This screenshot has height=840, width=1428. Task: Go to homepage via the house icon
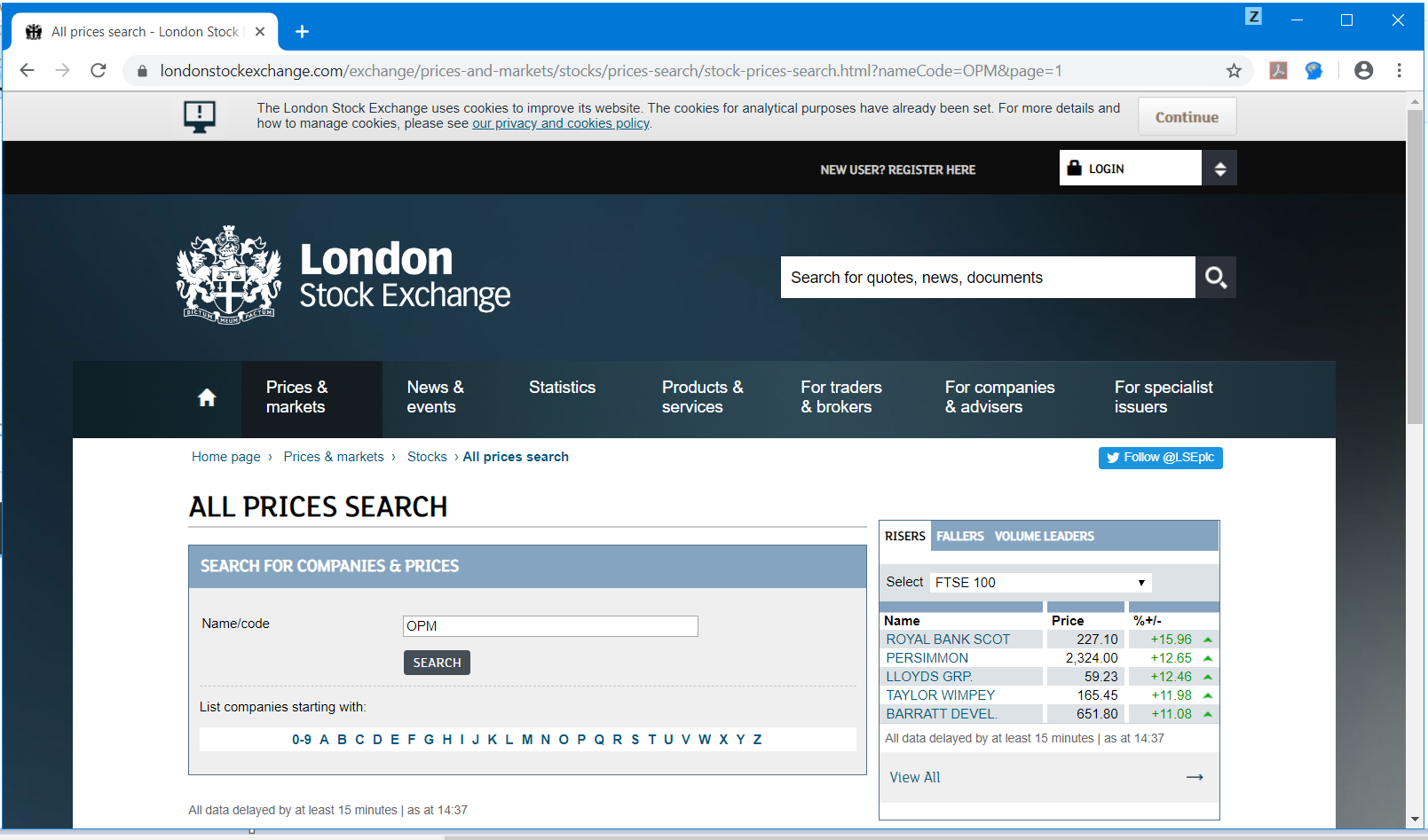[207, 397]
